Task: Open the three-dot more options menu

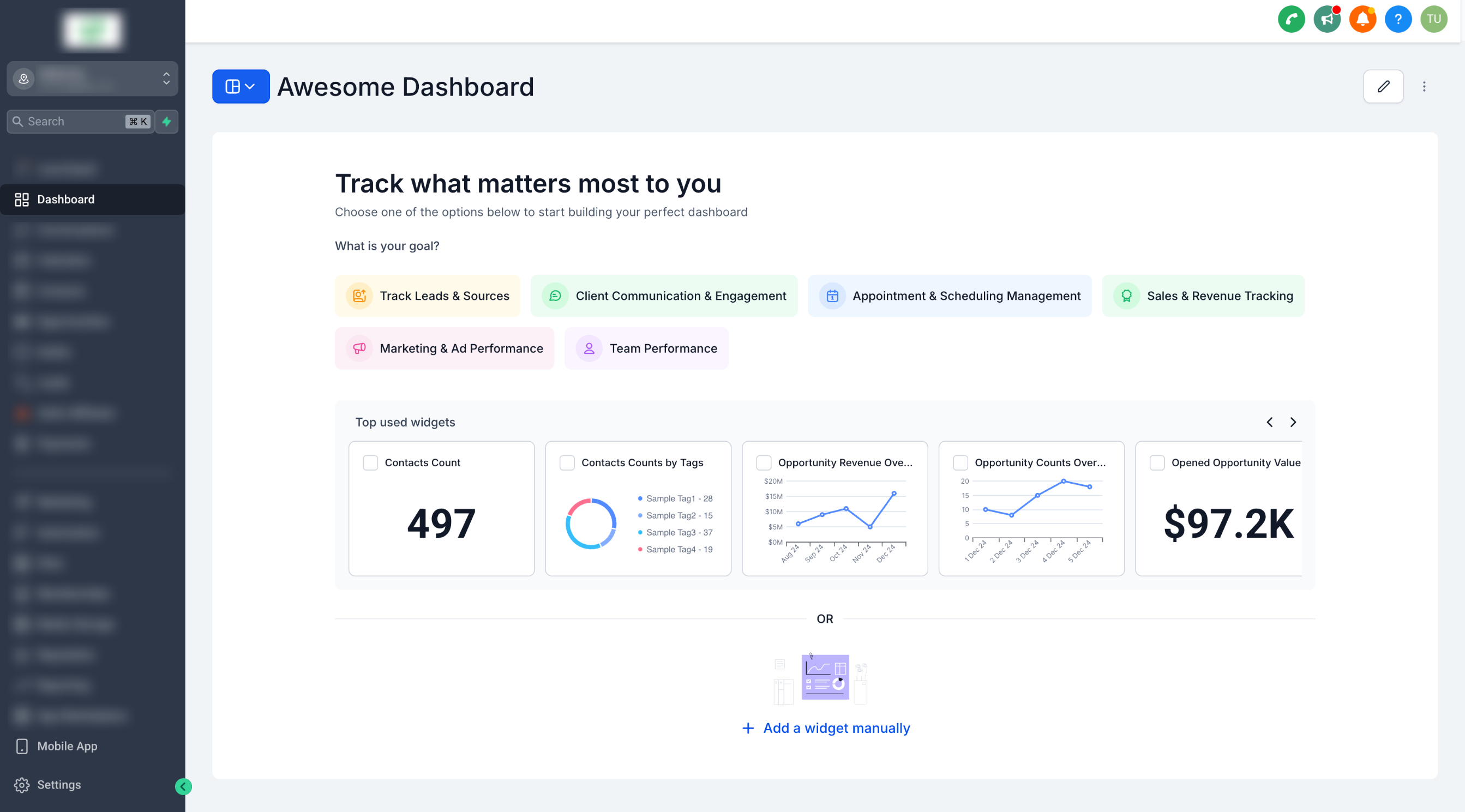Action: tap(1424, 86)
